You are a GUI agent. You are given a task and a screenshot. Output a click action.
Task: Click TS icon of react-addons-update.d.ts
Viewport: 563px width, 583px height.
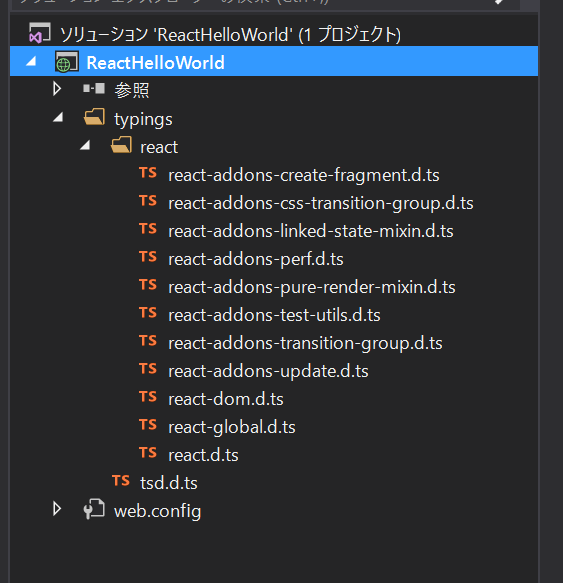point(148,368)
